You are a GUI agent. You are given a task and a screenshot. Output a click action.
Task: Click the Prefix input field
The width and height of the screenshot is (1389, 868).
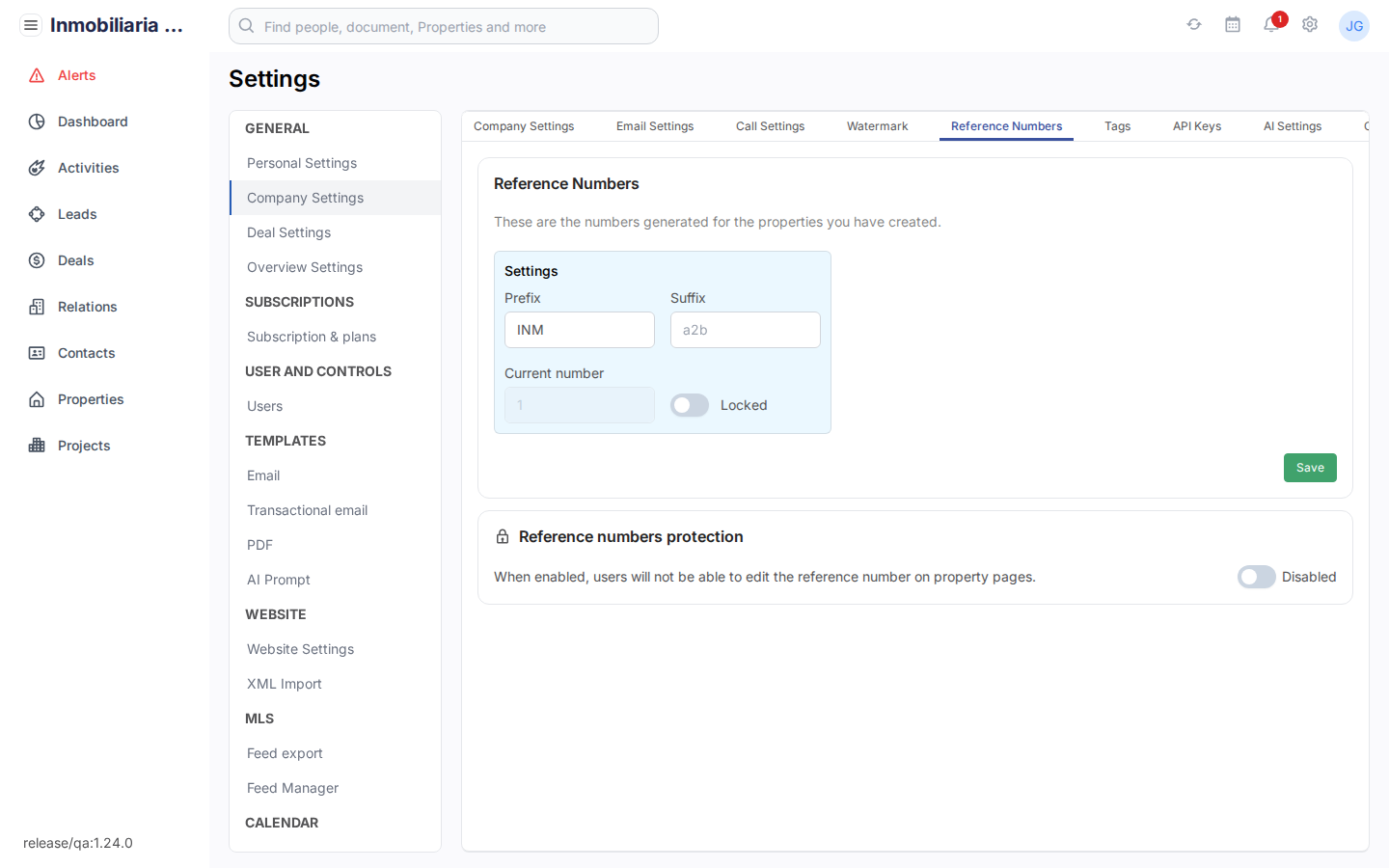(x=579, y=330)
